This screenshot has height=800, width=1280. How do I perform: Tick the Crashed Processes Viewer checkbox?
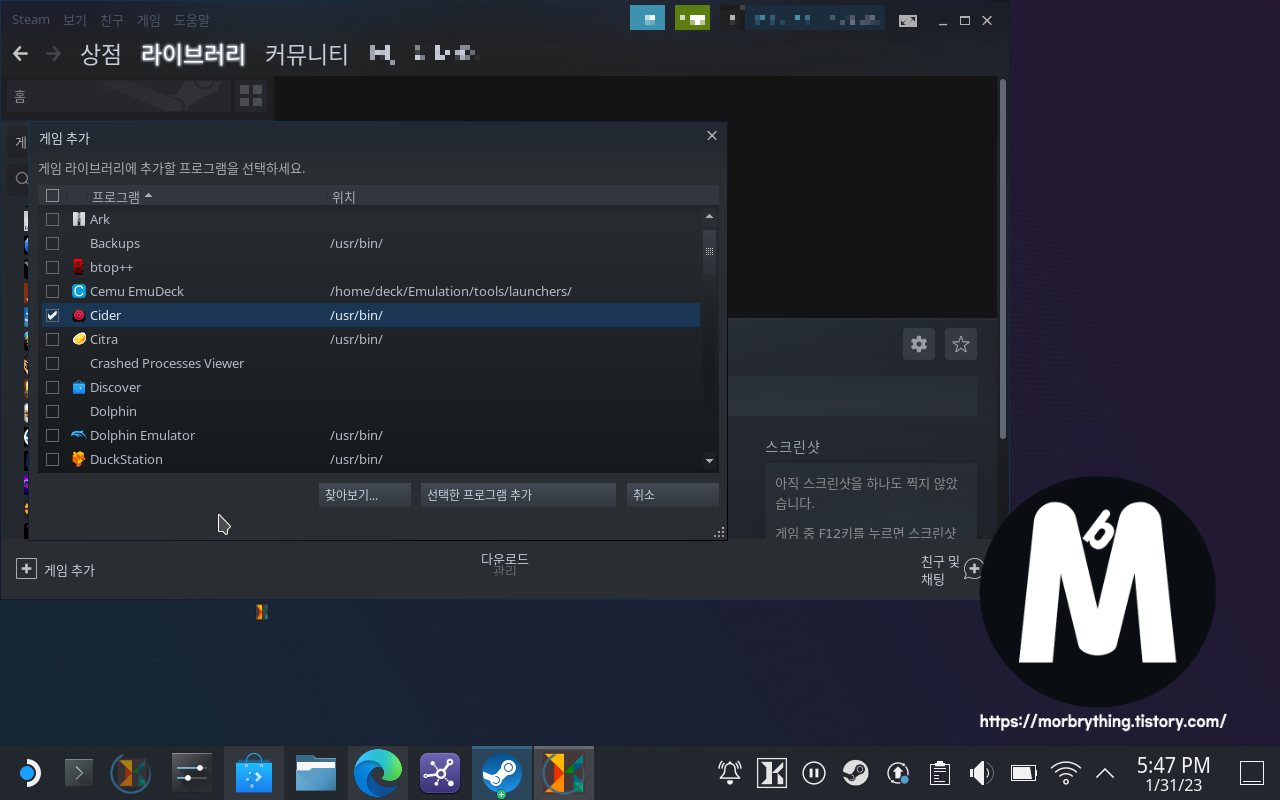tap(53, 363)
